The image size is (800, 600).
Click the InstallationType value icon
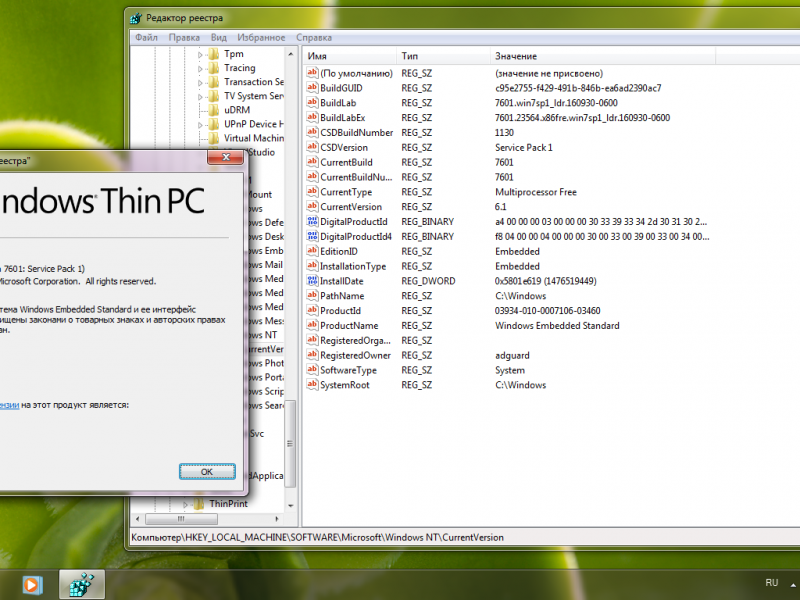(x=312, y=266)
